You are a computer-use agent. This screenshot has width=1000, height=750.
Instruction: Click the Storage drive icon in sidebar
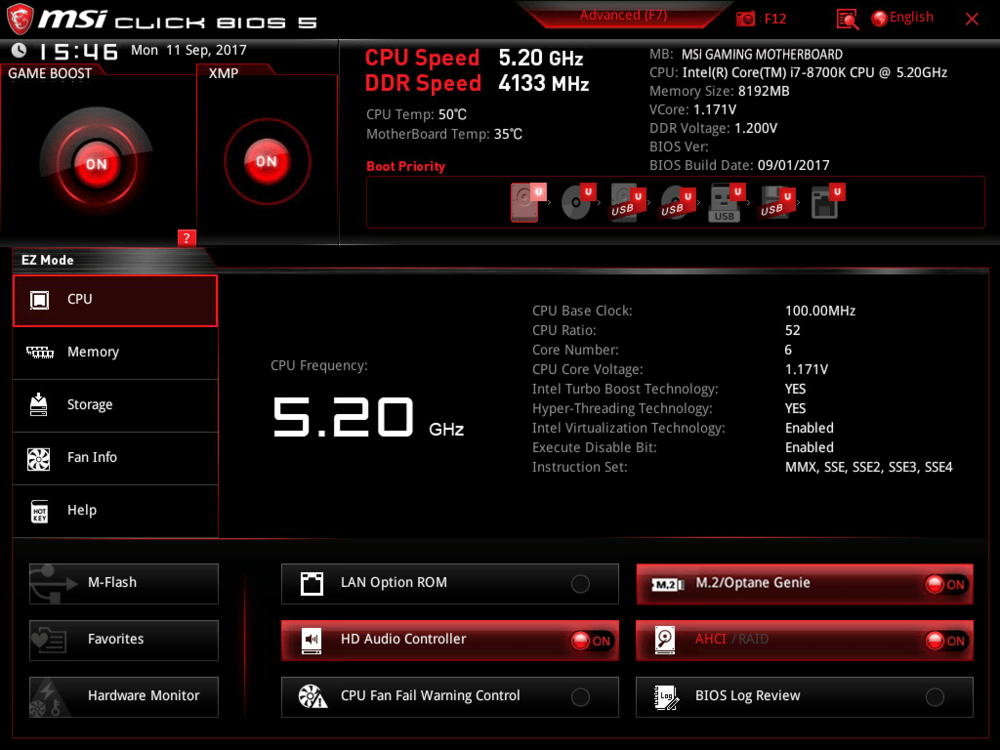point(39,404)
